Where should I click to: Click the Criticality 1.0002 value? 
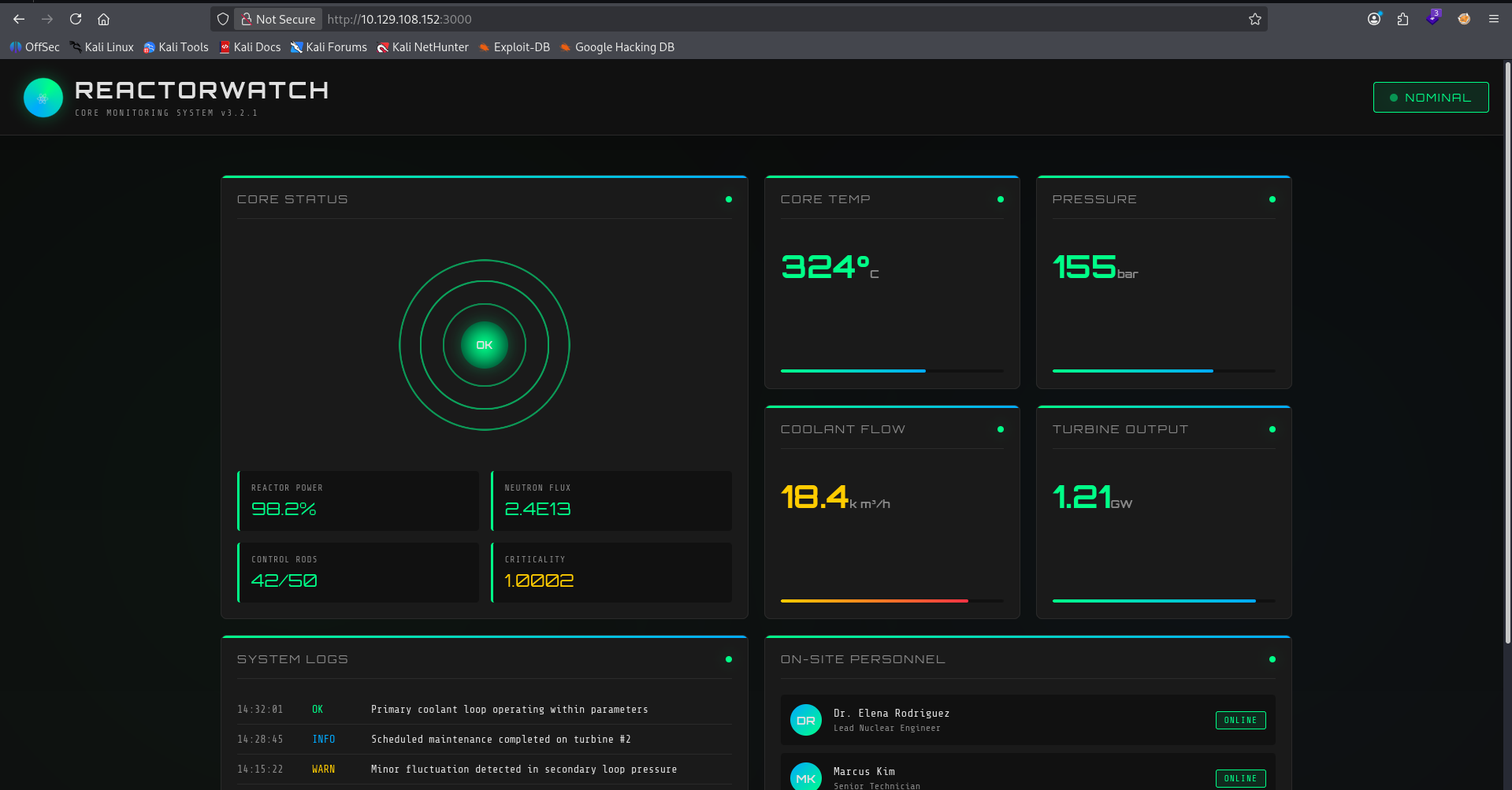coord(539,580)
